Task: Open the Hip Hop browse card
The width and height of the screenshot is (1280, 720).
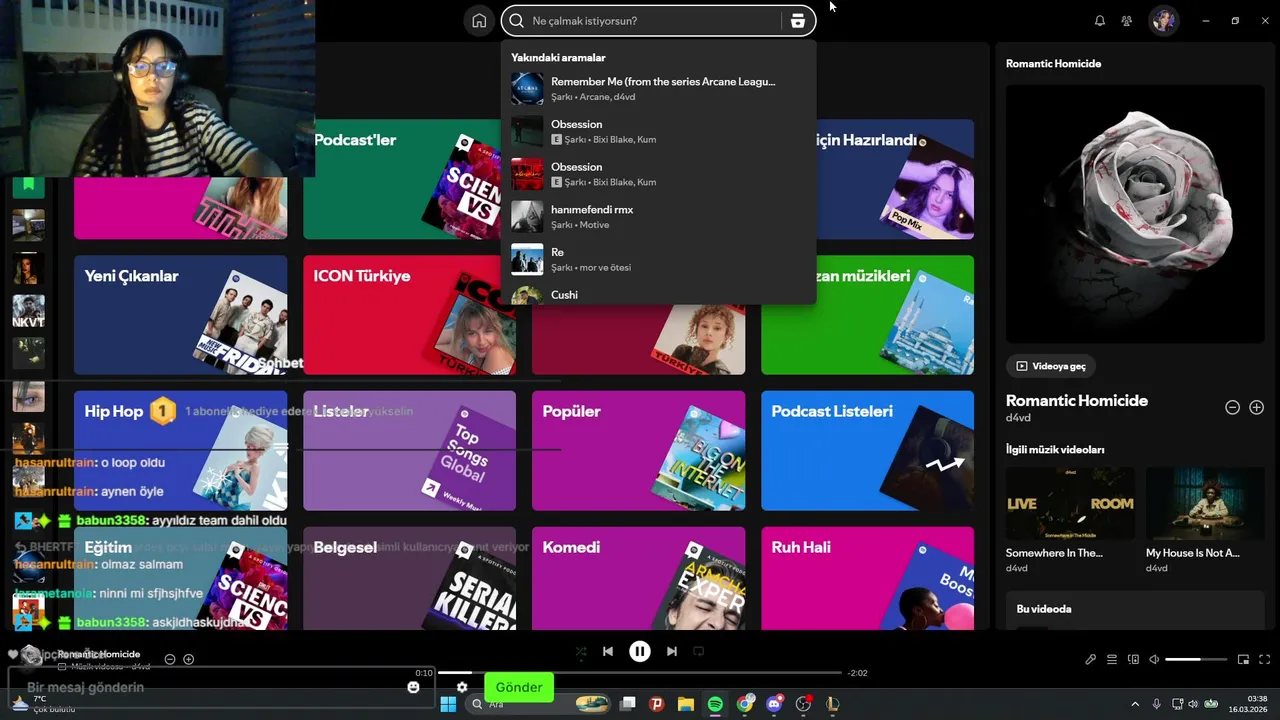Action: click(x=180, y=450)
